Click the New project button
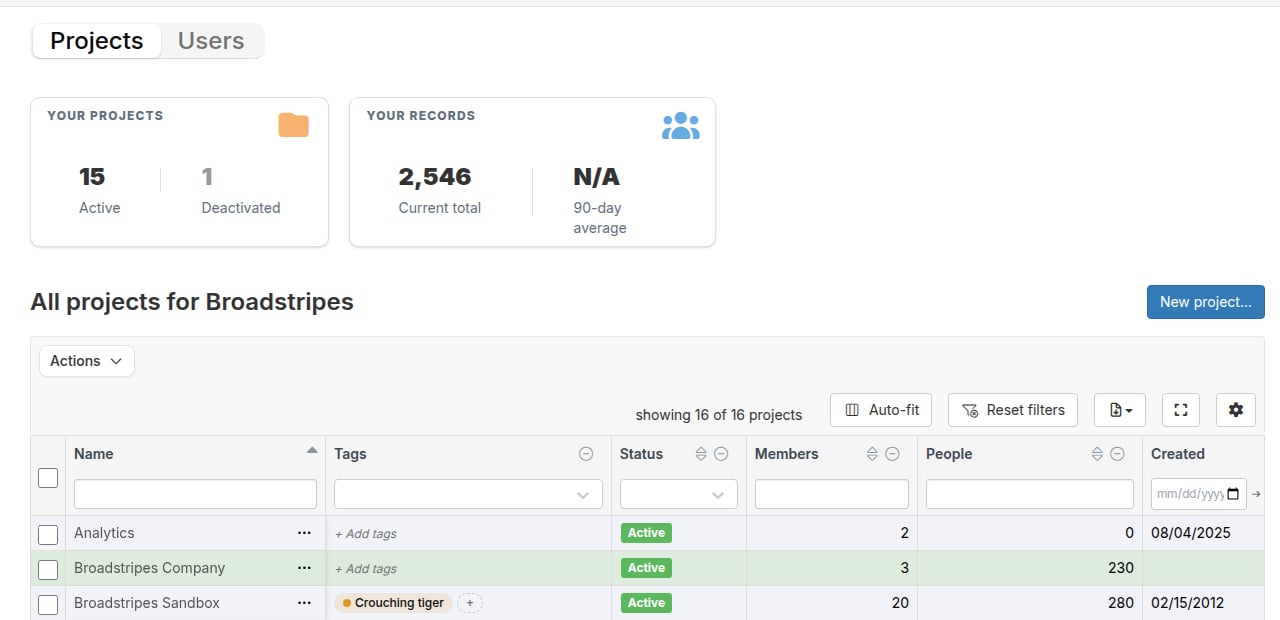 tap(1206, 302)
